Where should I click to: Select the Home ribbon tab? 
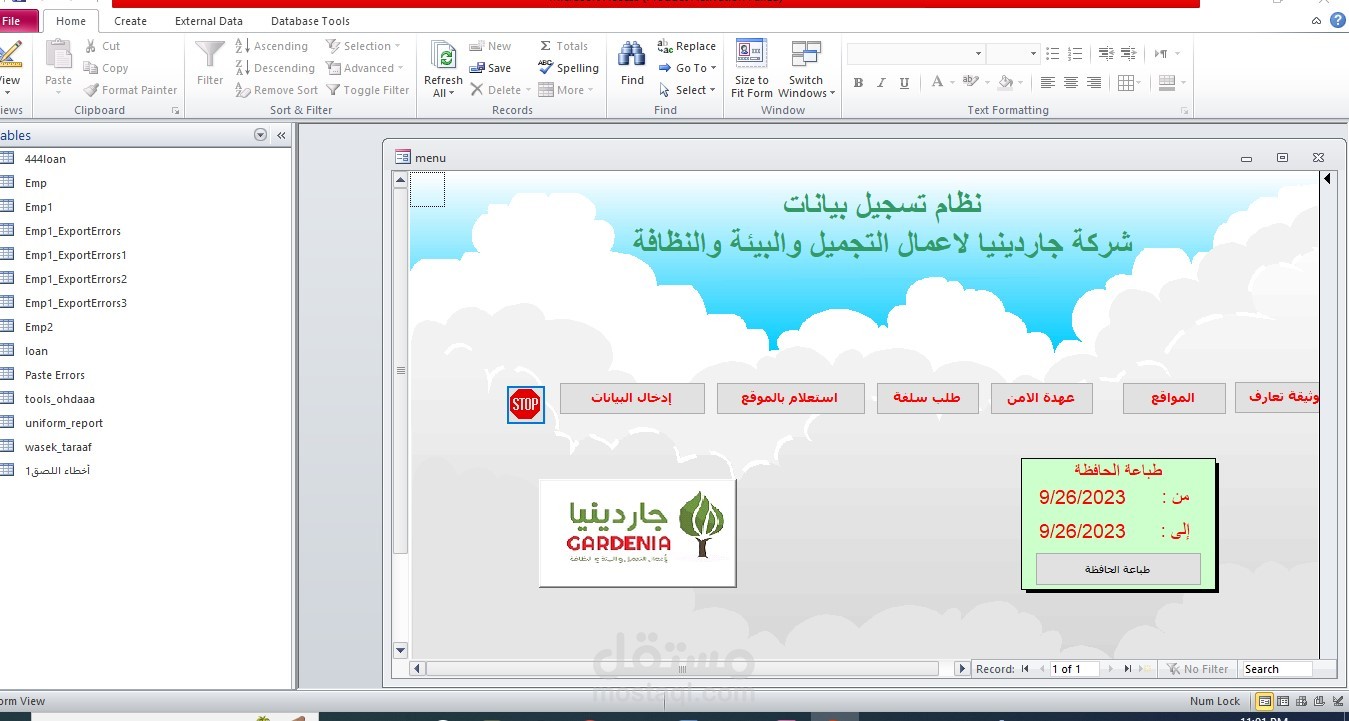[71, 21]
